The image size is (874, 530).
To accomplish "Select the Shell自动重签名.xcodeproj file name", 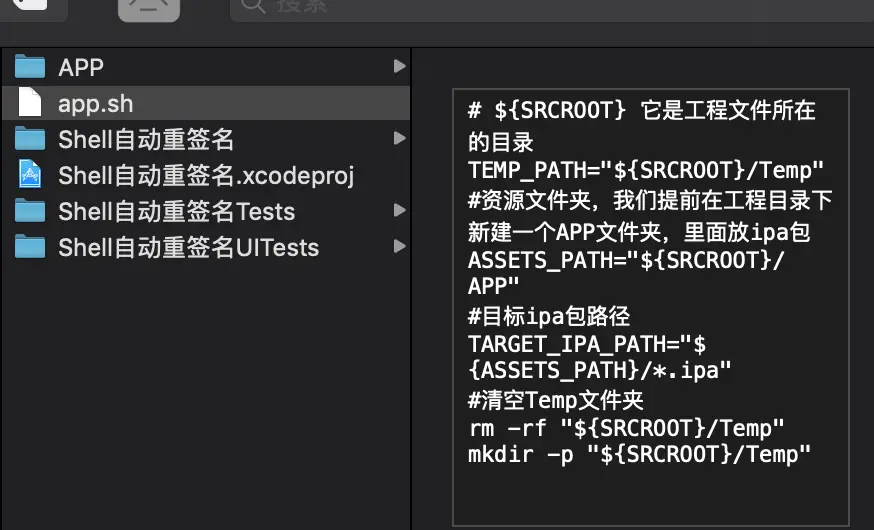I will pyautogui.click(x=206, y=176).
